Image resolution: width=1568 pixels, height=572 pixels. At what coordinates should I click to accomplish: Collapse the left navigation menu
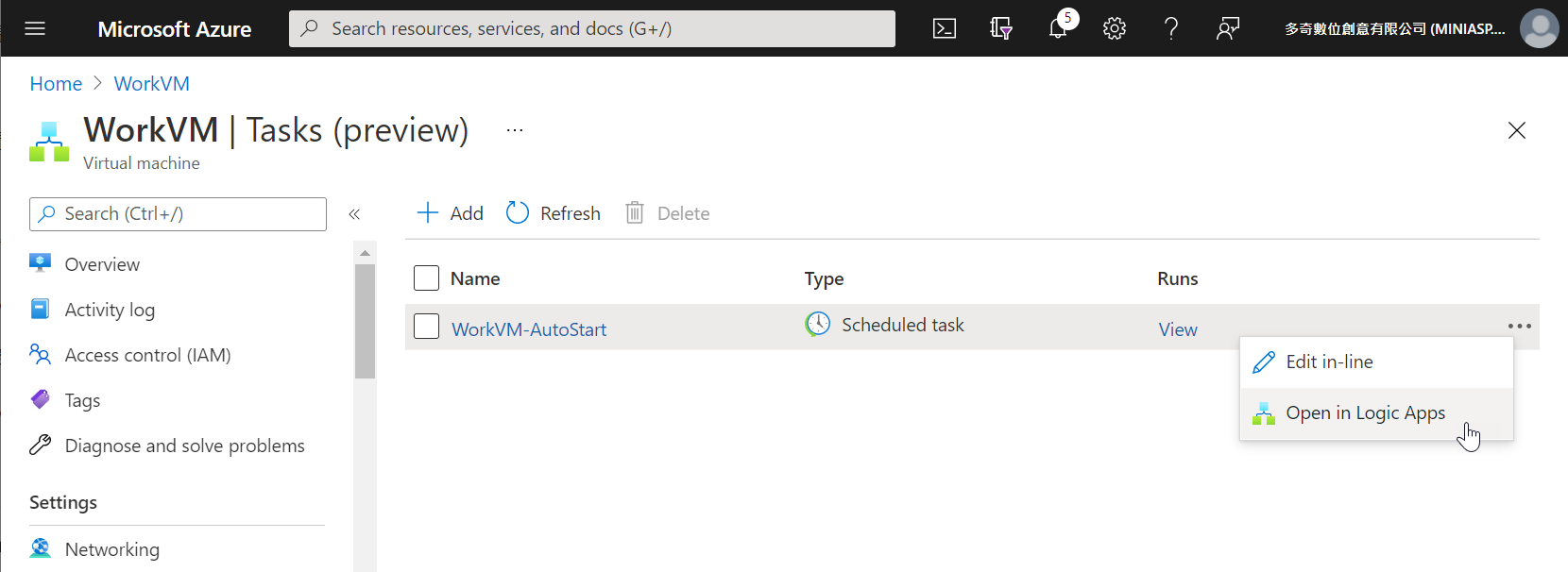(x=354, y=214)
